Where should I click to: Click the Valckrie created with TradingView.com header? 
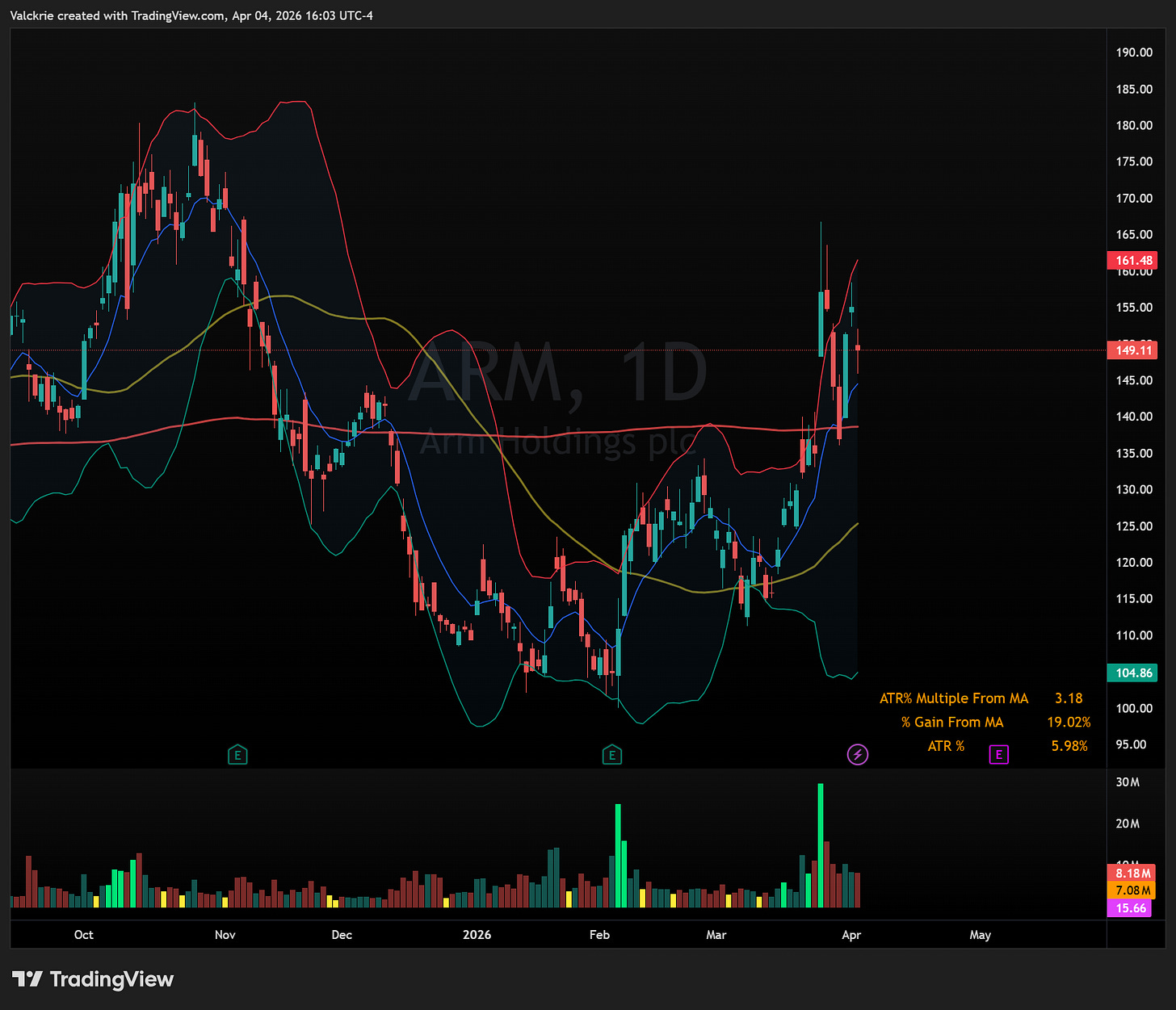click(x=191, y=15)
